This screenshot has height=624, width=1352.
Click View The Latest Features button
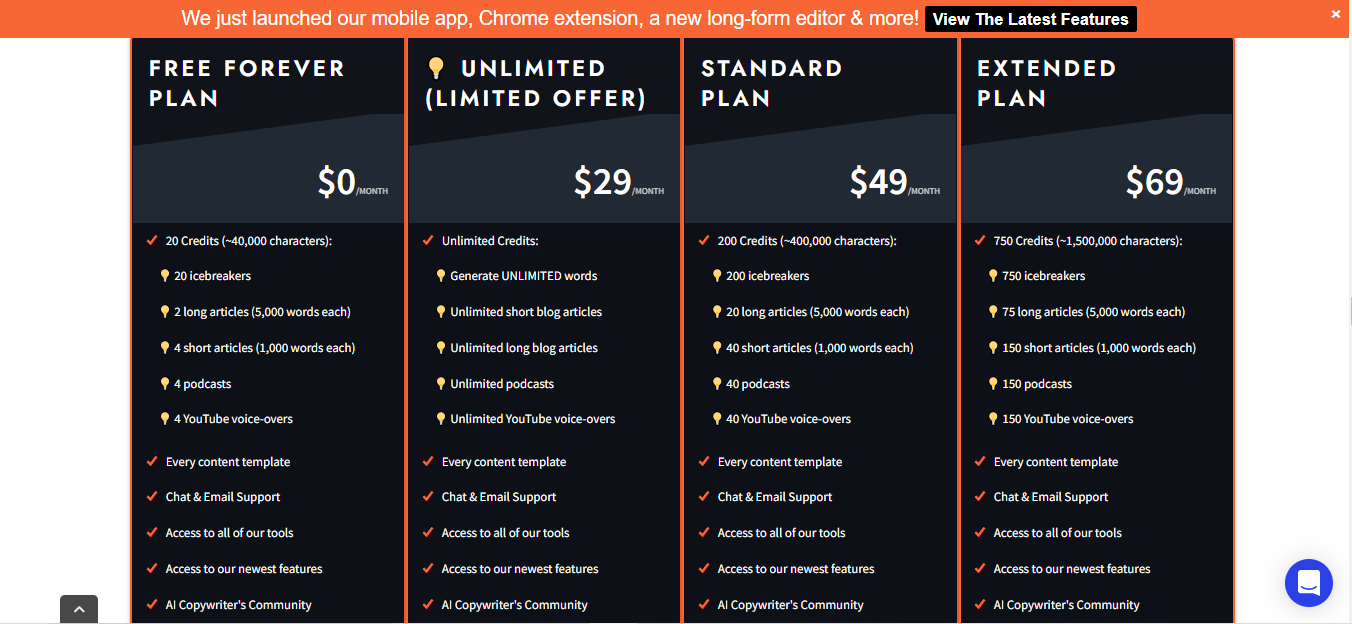[1030, 19]
